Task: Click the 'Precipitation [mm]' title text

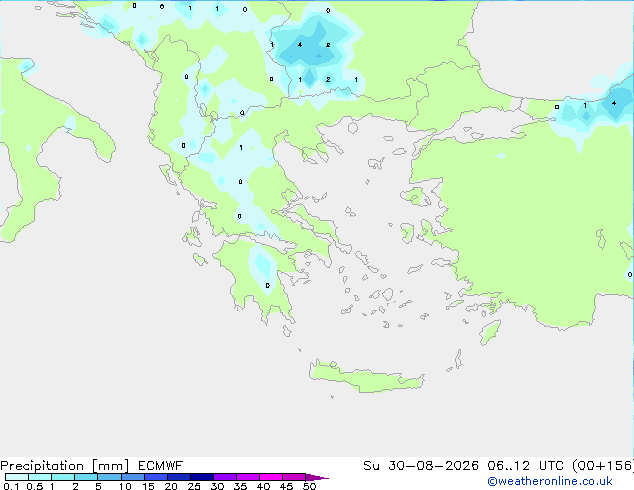Action: pyautogui.click(x=64, y=466)
